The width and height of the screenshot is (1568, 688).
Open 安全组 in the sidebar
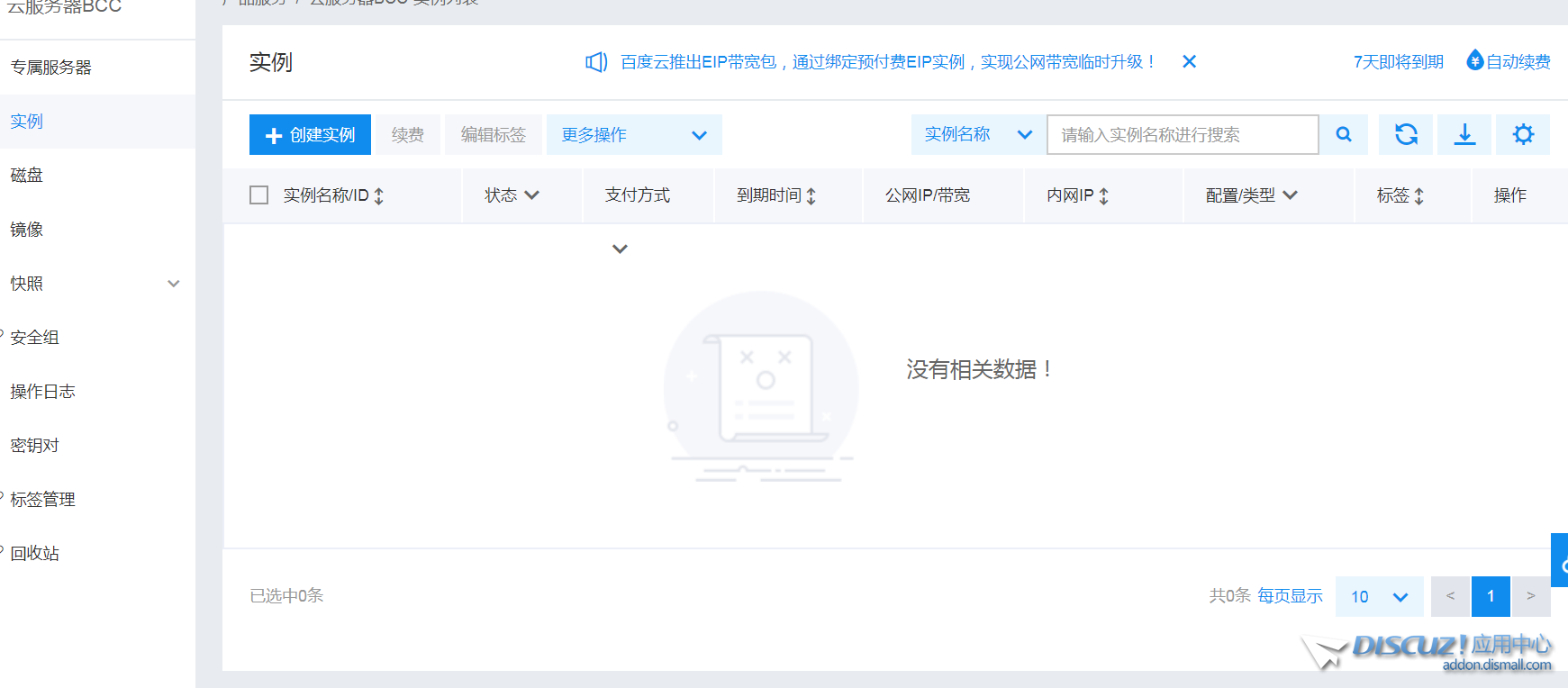34,338
